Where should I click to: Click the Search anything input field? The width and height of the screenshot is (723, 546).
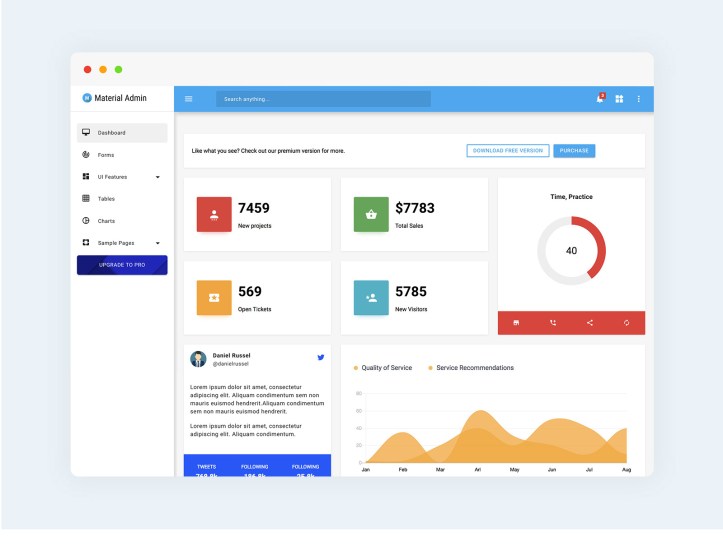tap(323, 99)
